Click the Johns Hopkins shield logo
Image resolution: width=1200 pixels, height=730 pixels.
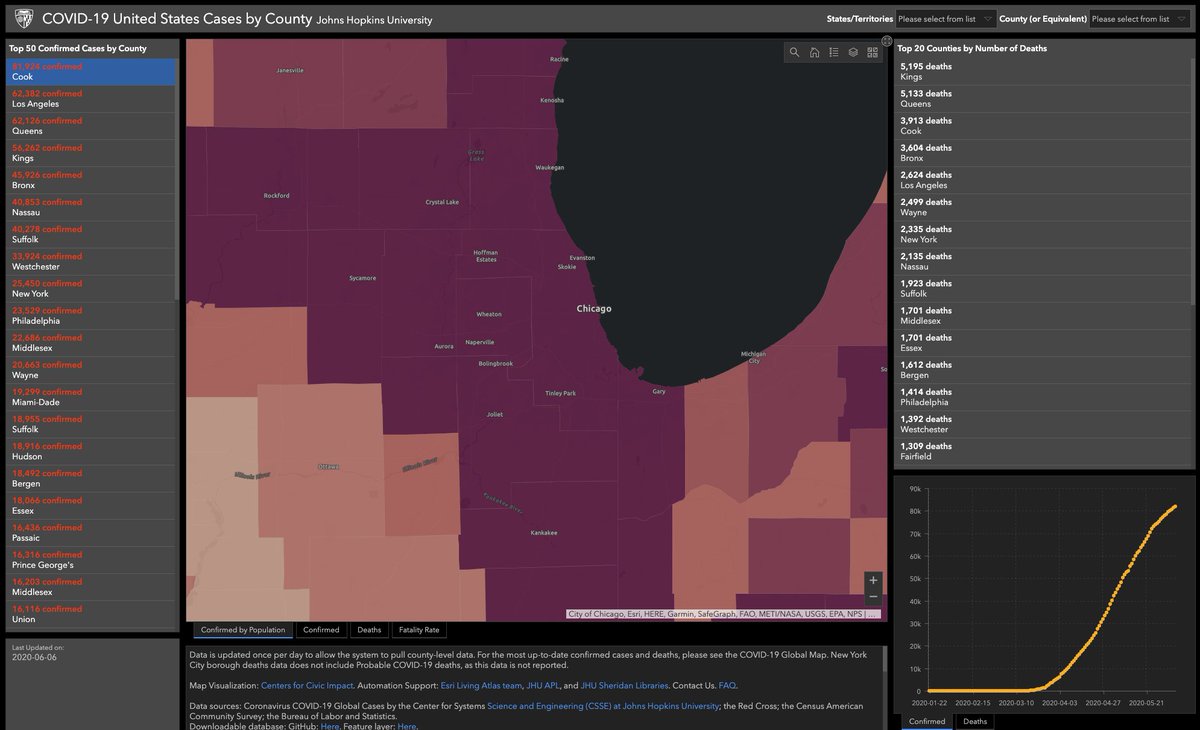tap(23, 18)
